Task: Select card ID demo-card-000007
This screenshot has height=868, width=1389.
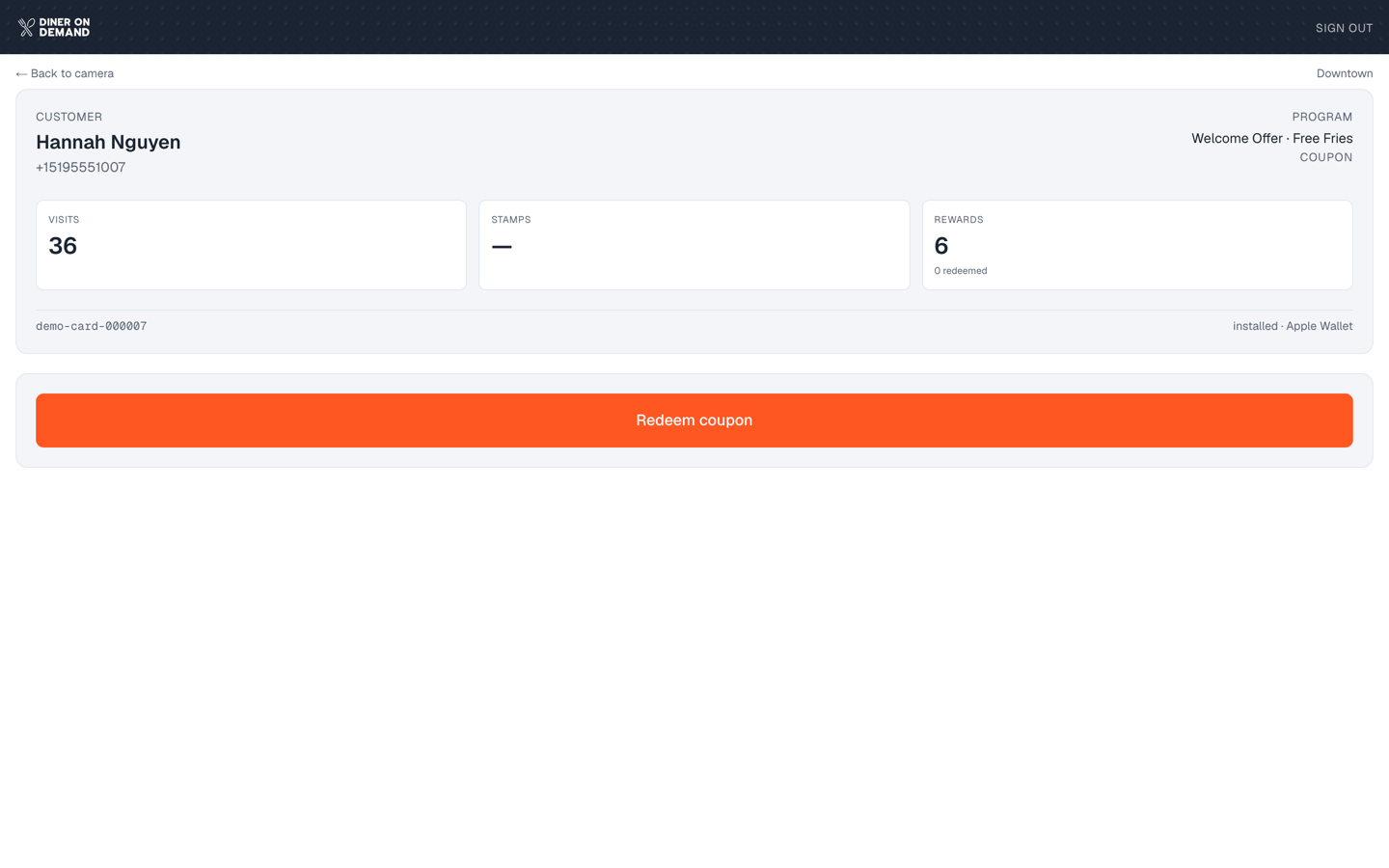Action: click(92, 326)
